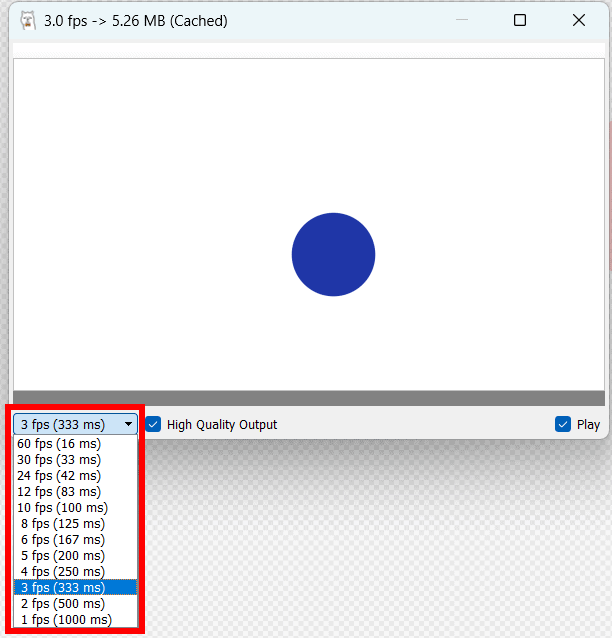Click the app icon in title bar
The image size is (612, 638).
(x=28, y=20)
